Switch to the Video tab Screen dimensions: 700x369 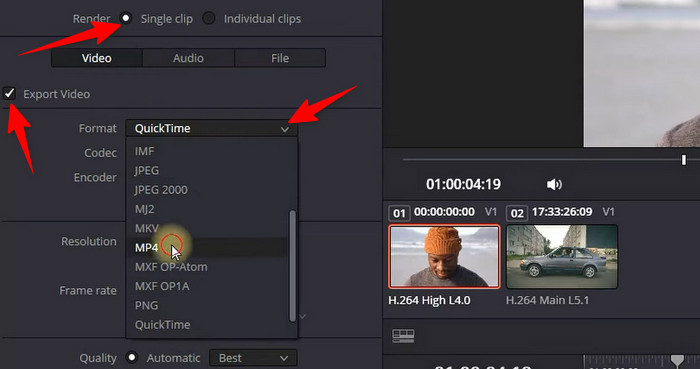click(x=96, y=58)
